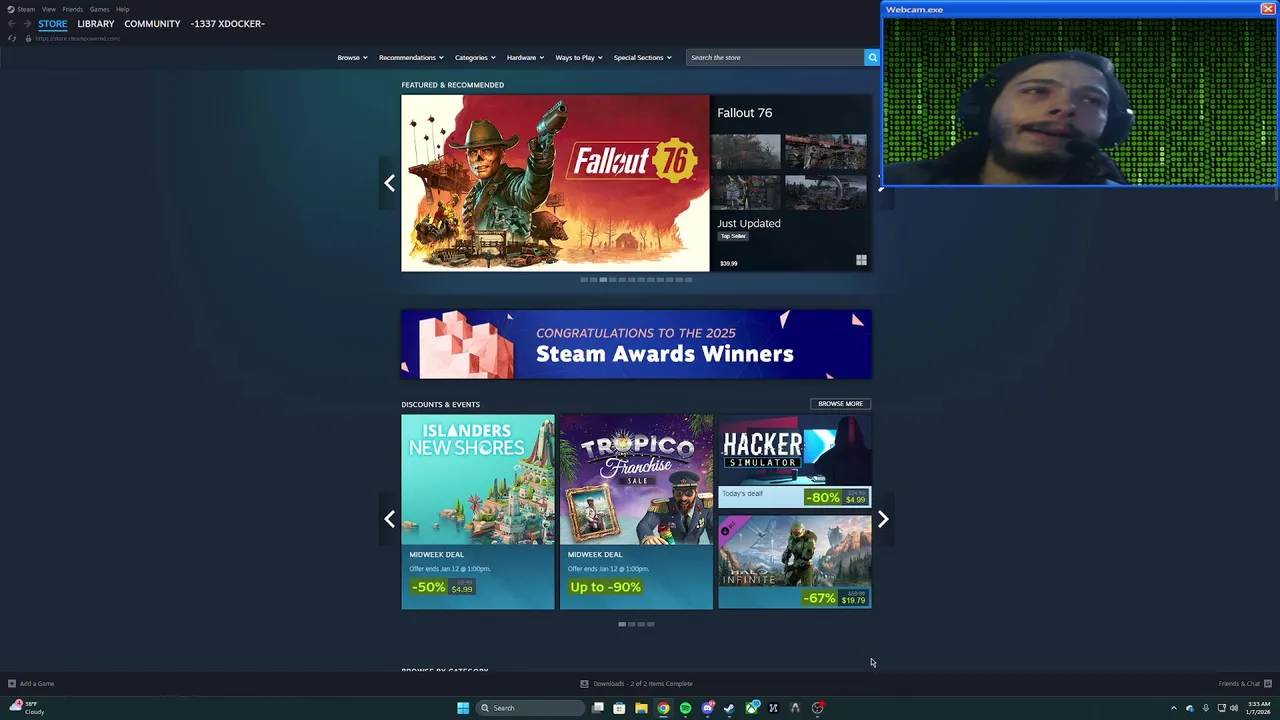Image resolution: width=1280 pixels, height=720 pixels.
Task: Expand the Categories dropdown
Action: [x=475, y=57]
